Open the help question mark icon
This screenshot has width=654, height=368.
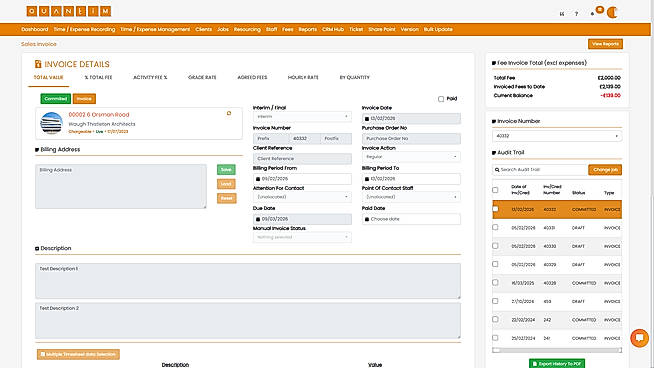click(x=576, y=14)
